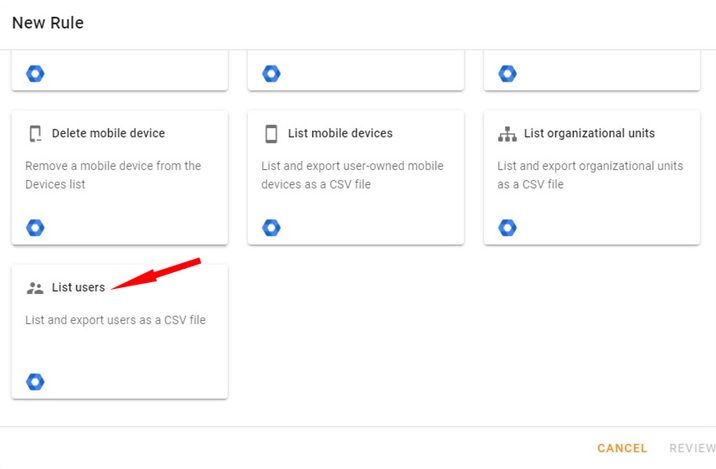Choose the List mobile devices title
Viewport: 716px width, 469px height.
coord(340,133)
